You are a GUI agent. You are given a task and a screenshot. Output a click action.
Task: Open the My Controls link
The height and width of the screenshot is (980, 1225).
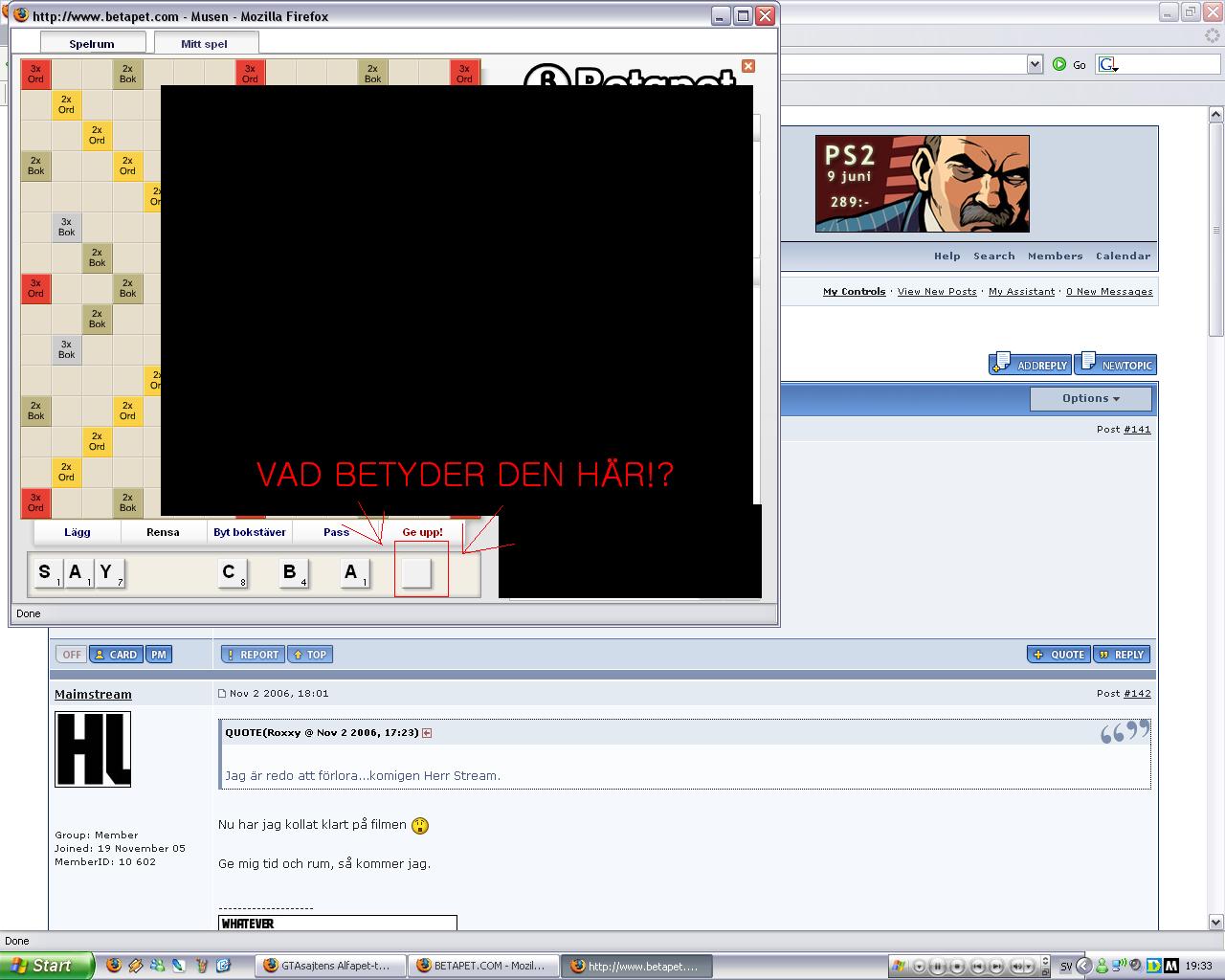click(854, 292)
